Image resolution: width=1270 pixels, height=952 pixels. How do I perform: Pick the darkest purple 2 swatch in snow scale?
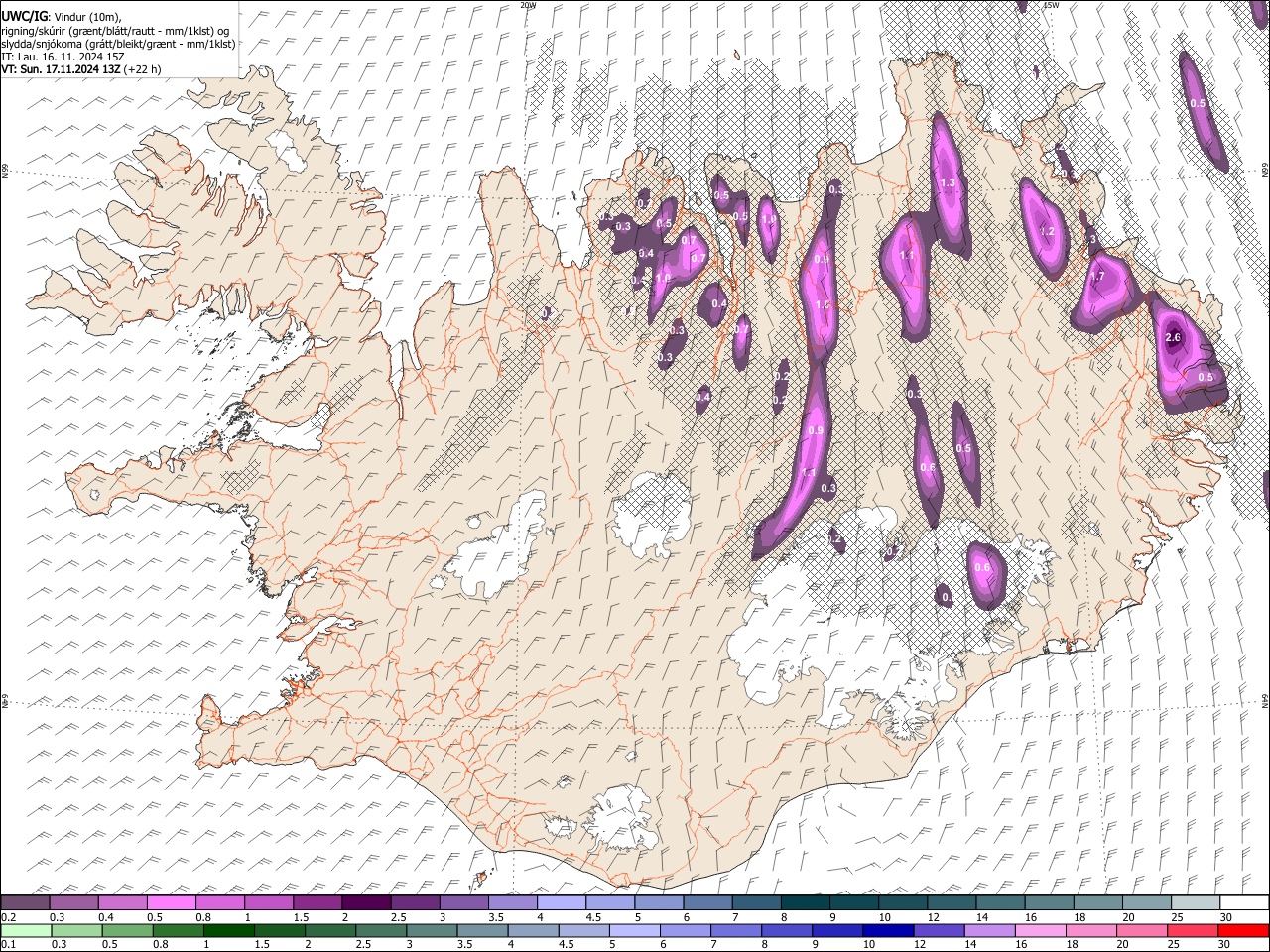(x=366, y=902)
